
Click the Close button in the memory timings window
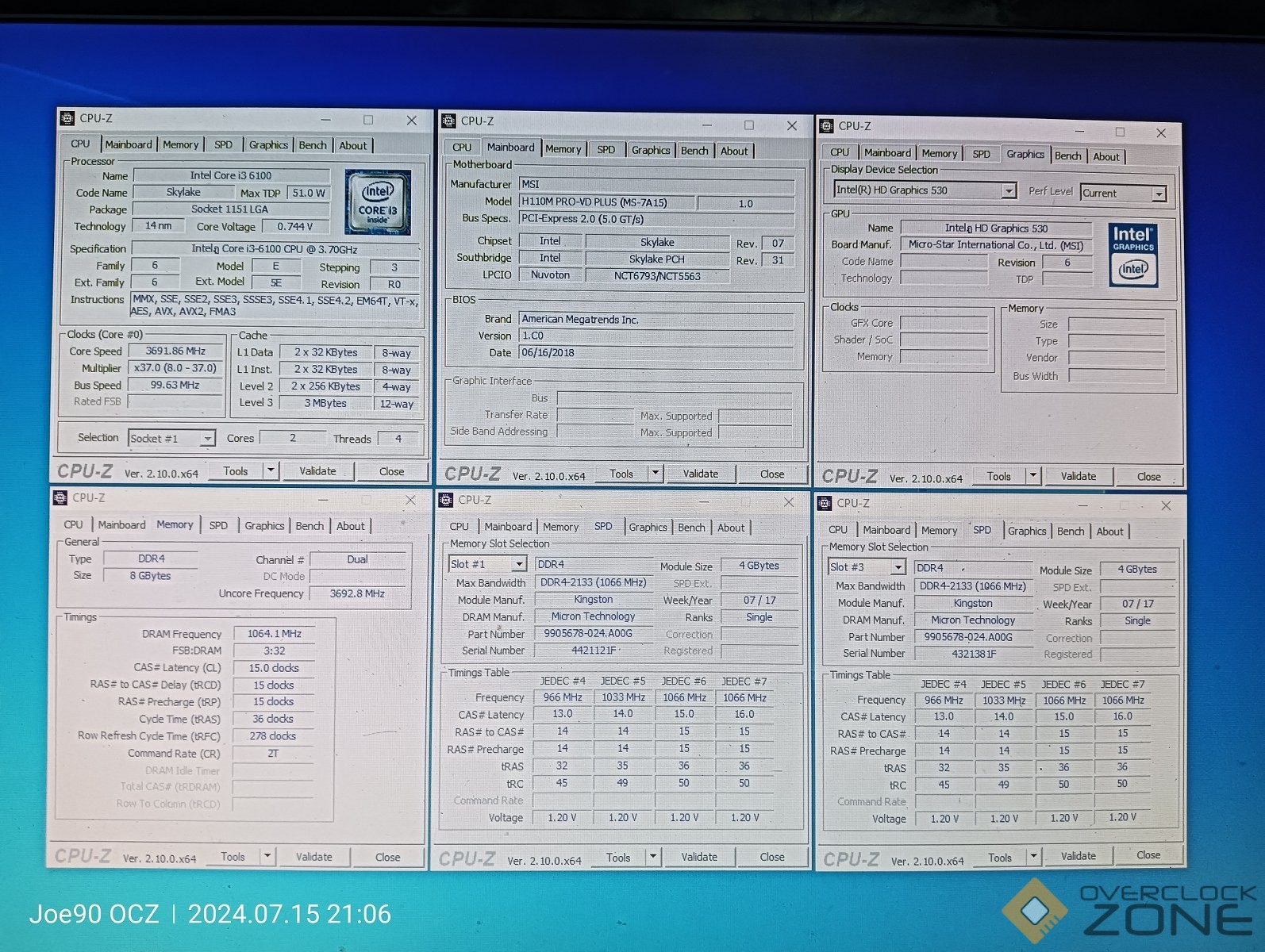(x=387, y=857)
